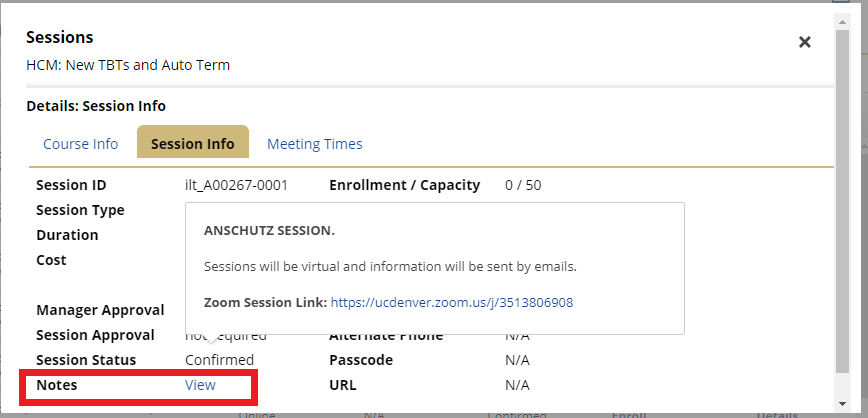Viewport: 868px width, 418px height.
Task: Open the Meeting Times tab
Action: [x=314, y=144]
